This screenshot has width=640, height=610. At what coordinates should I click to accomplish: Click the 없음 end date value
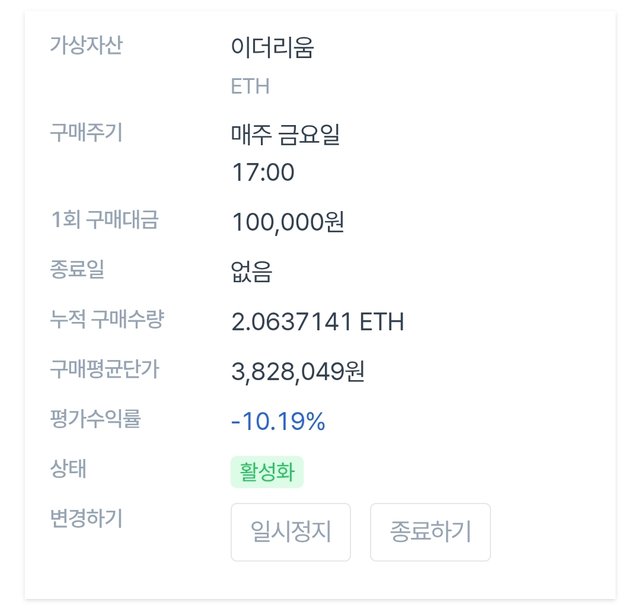(251, 271)
